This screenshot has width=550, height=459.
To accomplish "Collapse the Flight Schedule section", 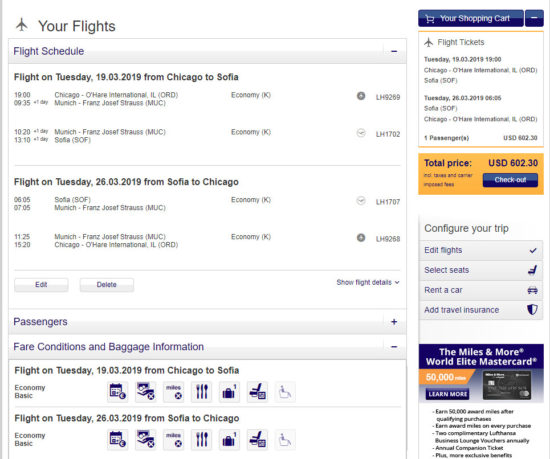I will (394, 52).
